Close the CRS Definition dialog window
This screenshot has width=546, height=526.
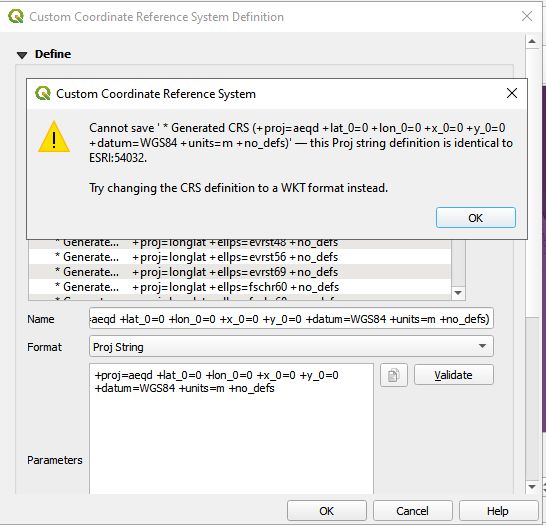click(527, 16)
